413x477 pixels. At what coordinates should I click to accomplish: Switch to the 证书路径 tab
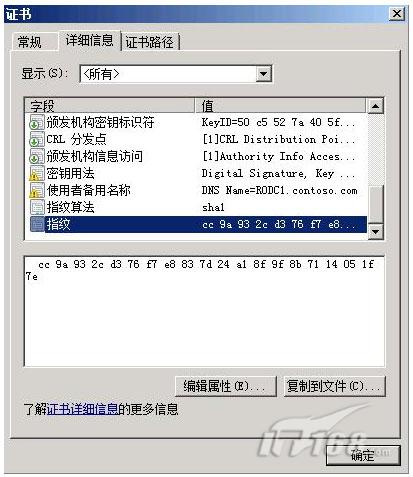150,42
